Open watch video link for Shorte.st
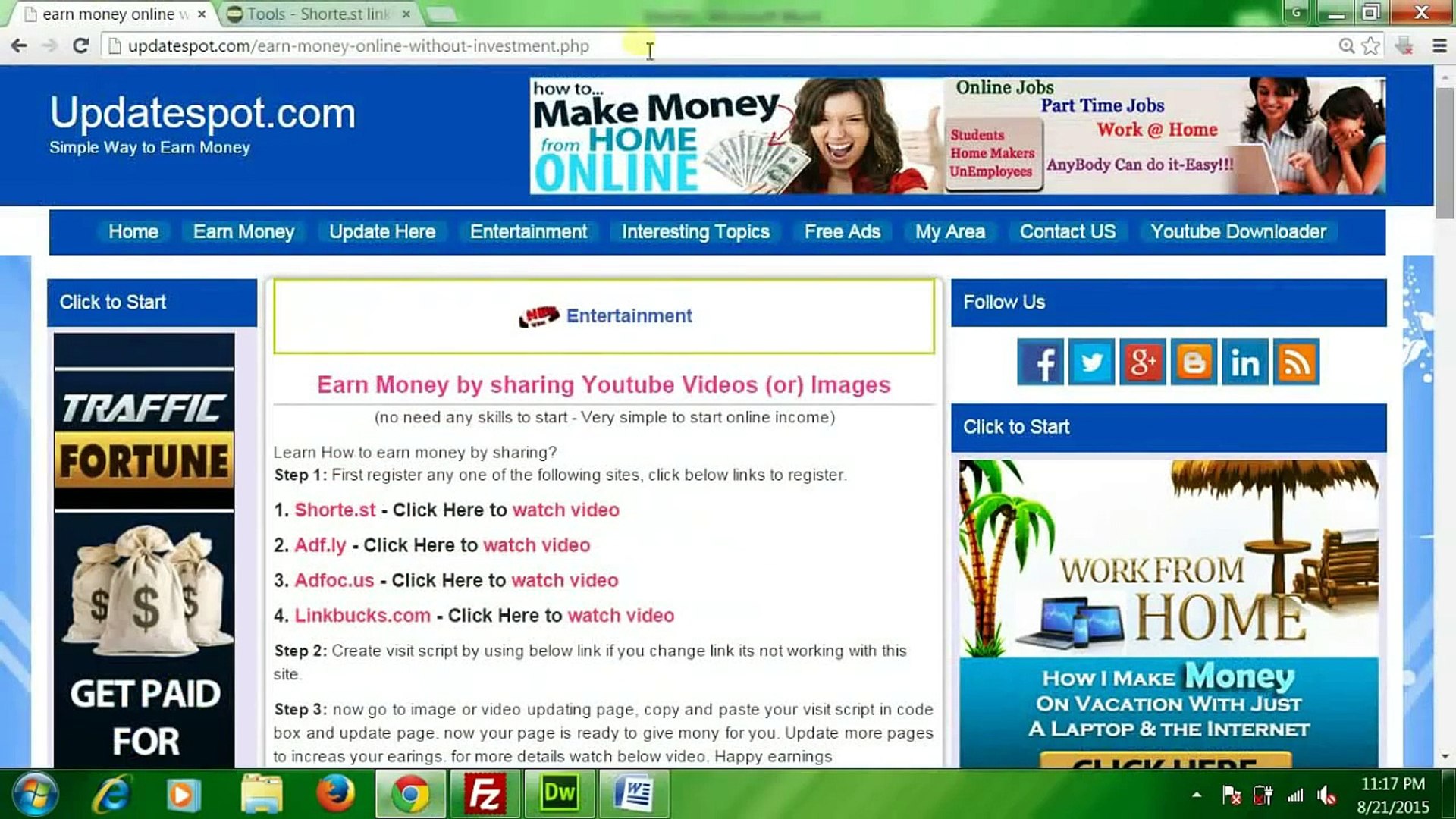This screenshot has height=819, width=1456. pyautogui.click(x=566, y=510)
